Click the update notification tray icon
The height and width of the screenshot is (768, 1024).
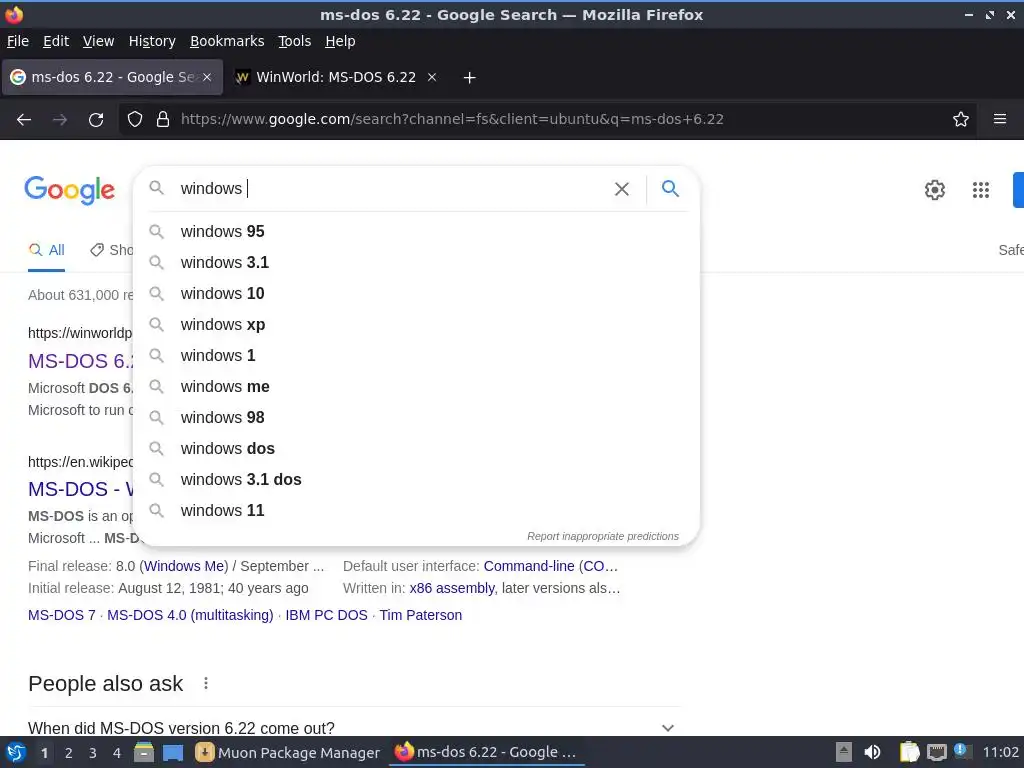point(961,751)
